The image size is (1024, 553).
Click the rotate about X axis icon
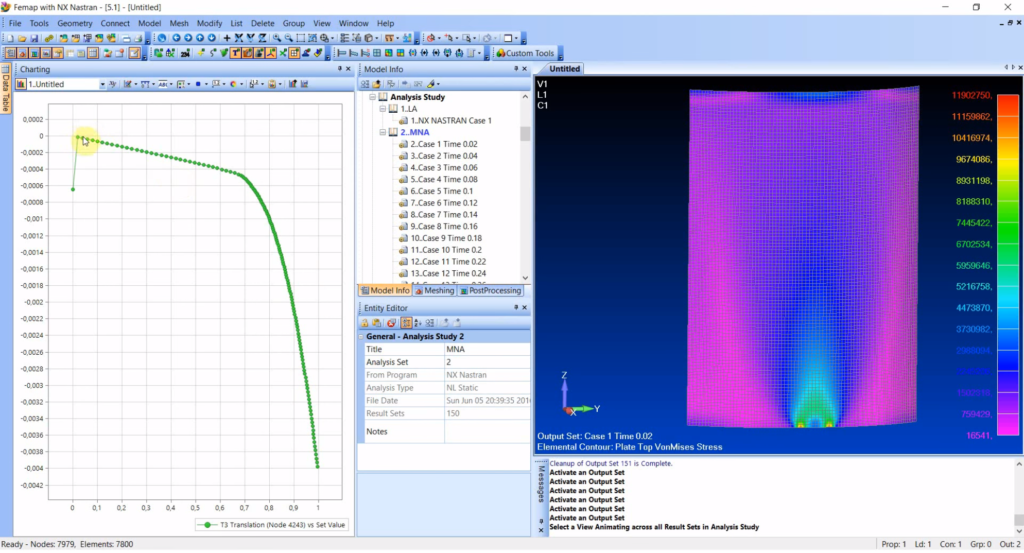238,38
